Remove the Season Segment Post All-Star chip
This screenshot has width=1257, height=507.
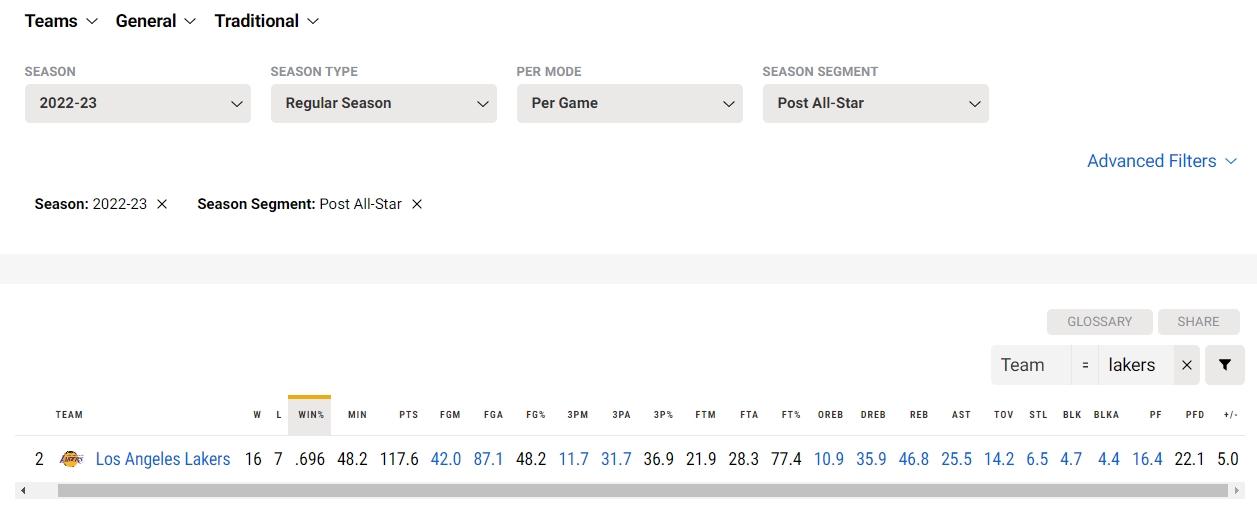pos(417,204)
